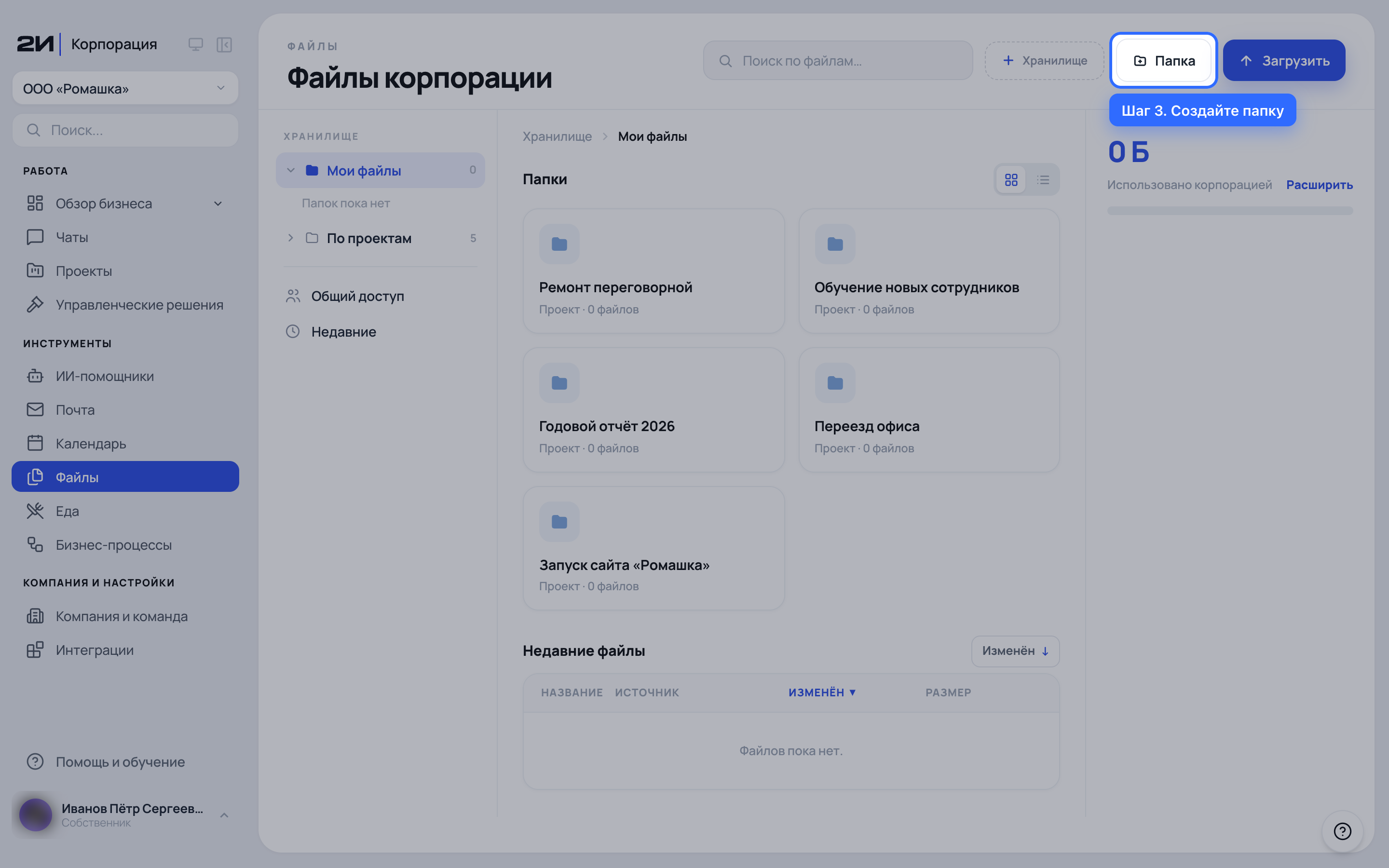Collapse sidebar using the panel icon
1389x868 pixels.
pyautogui.click(x=224, y=44)
